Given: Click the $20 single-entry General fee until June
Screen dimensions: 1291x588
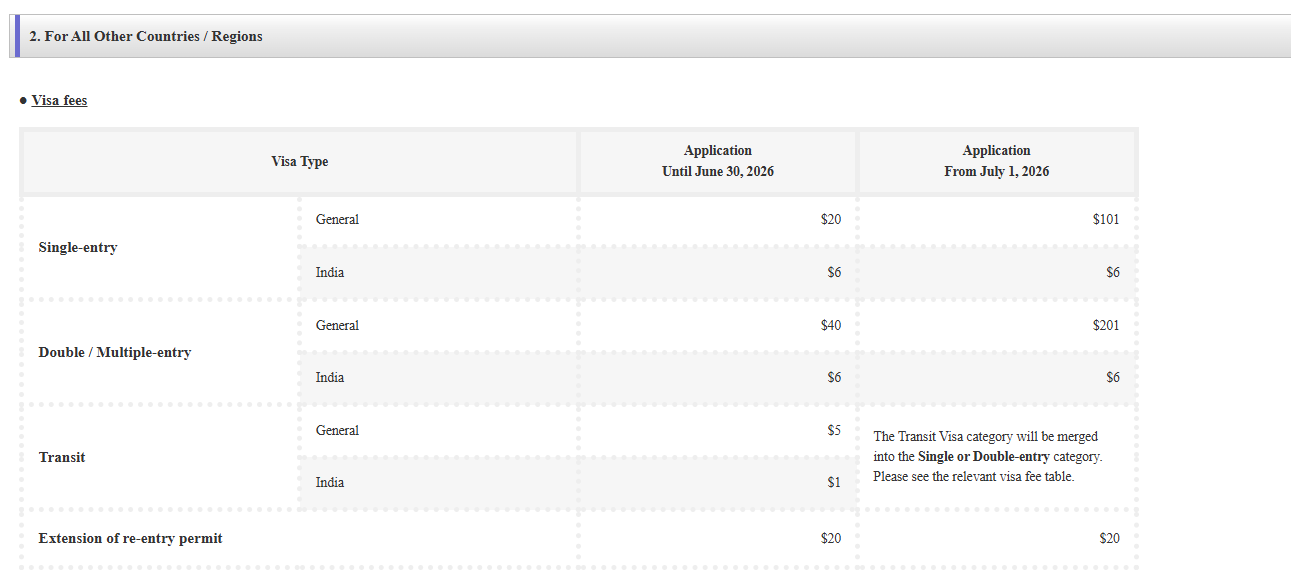Looking at the screenshot, I should point(831,219).
